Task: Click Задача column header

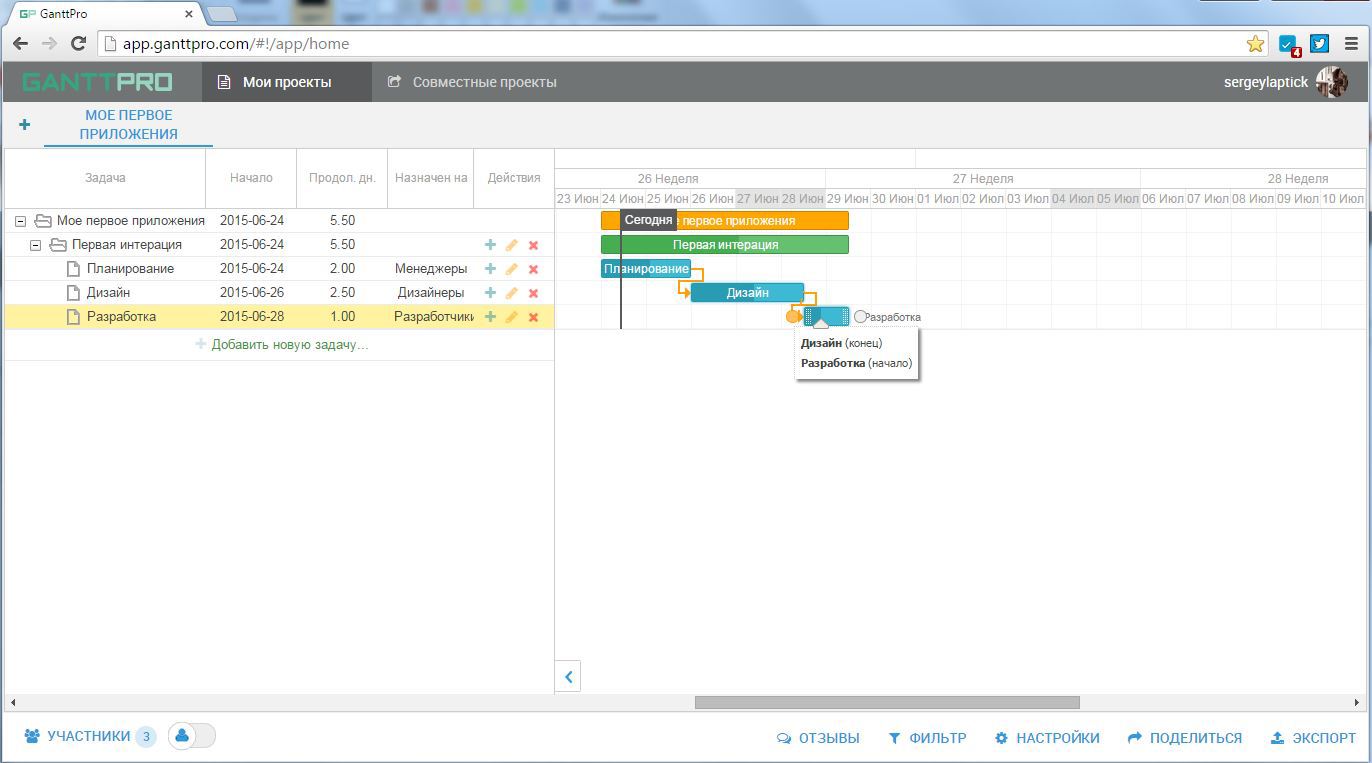Action: [x=105, y=178]
